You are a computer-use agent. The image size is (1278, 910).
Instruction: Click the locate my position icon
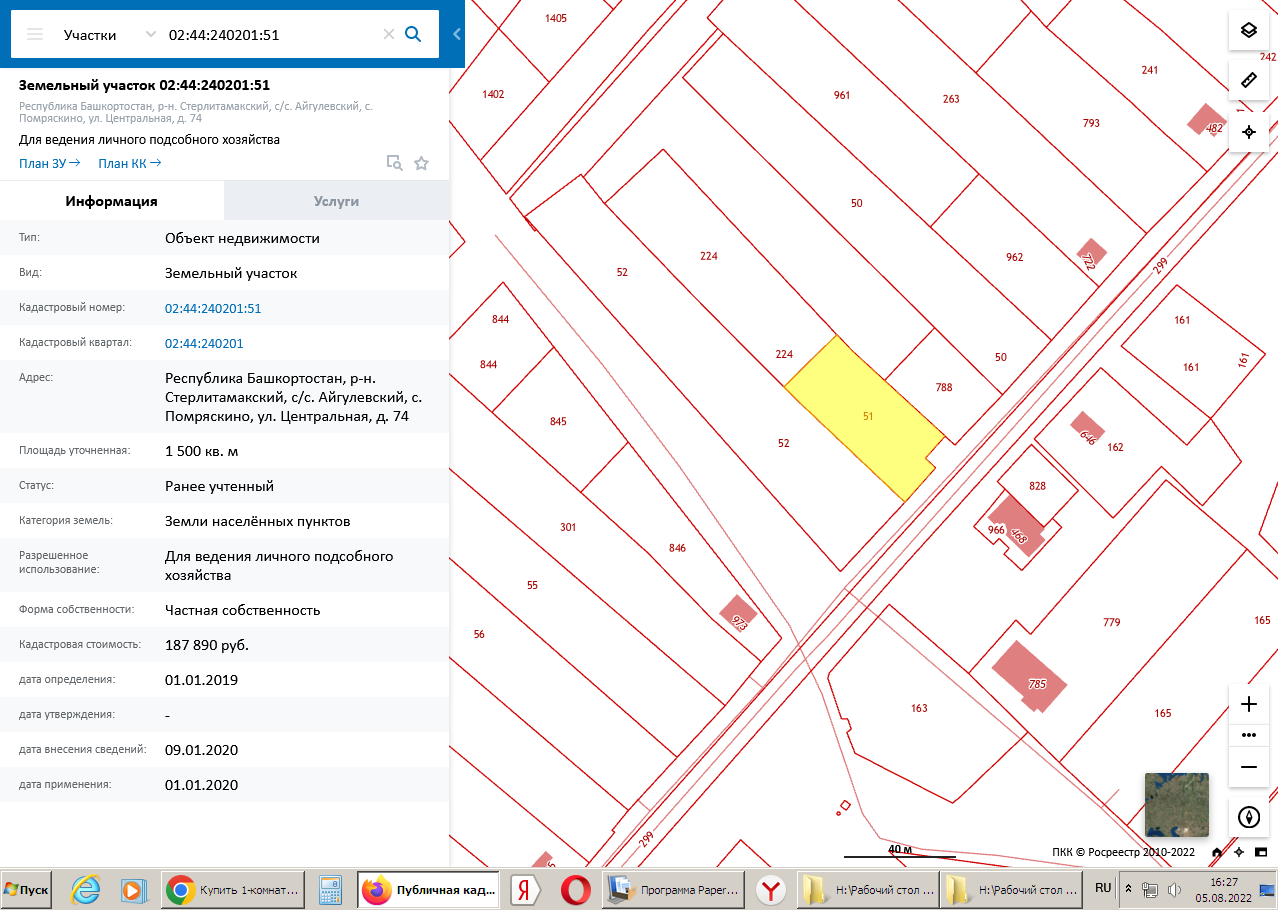tap(1248, 132)
